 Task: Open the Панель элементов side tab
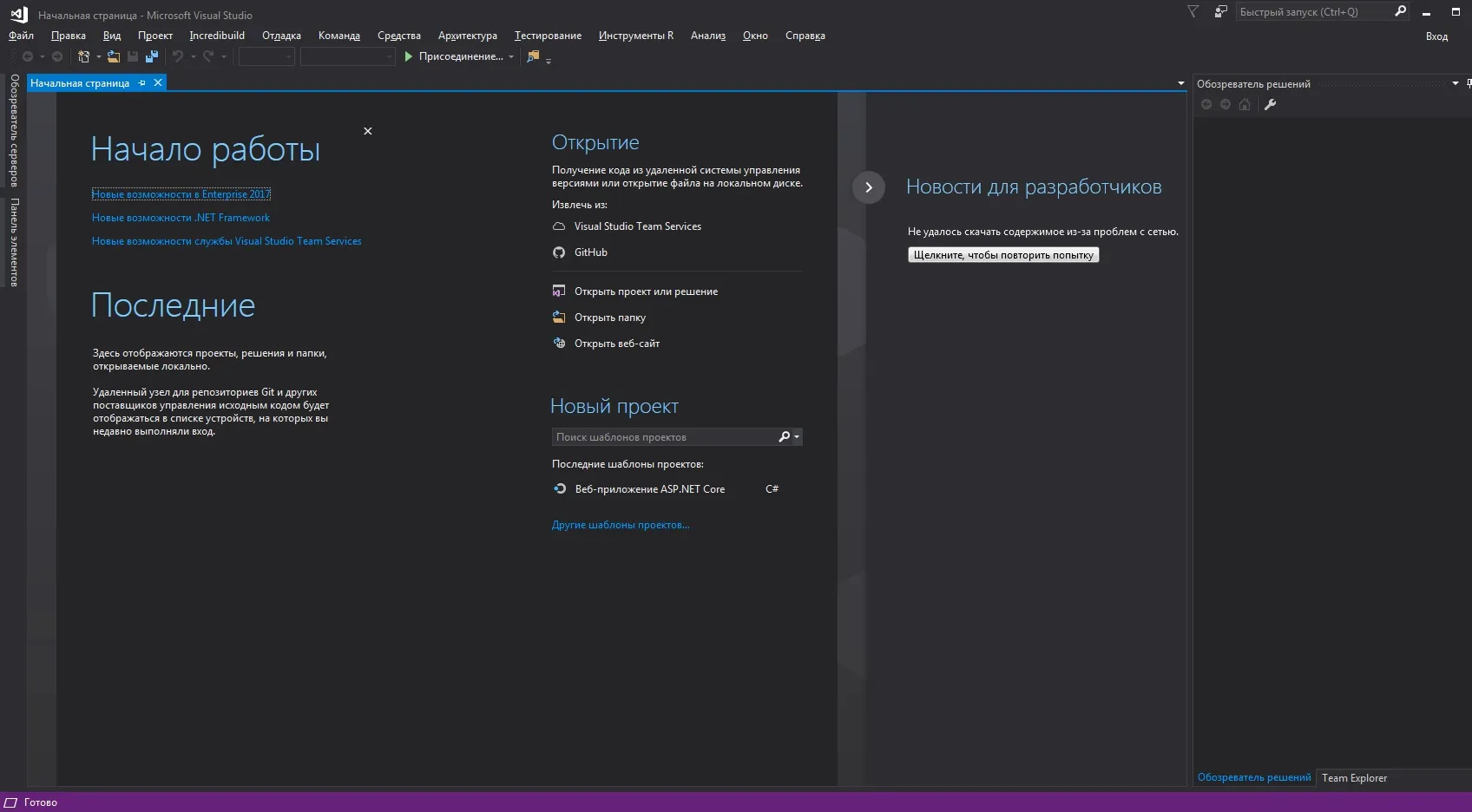[x=14, y=242]
